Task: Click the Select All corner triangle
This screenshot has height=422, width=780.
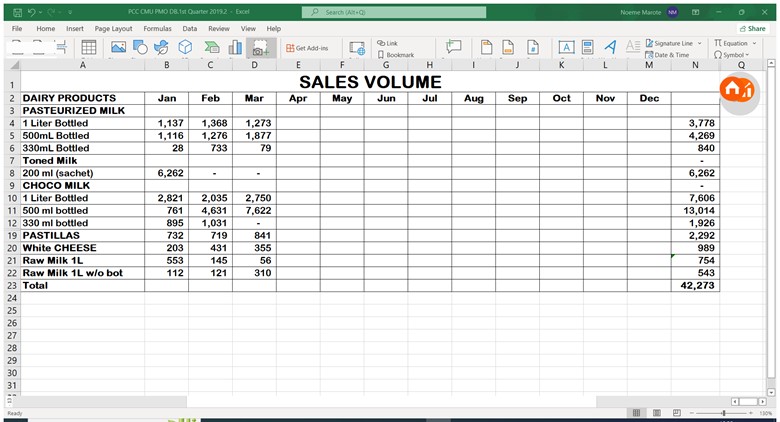Action: point(15,65)
